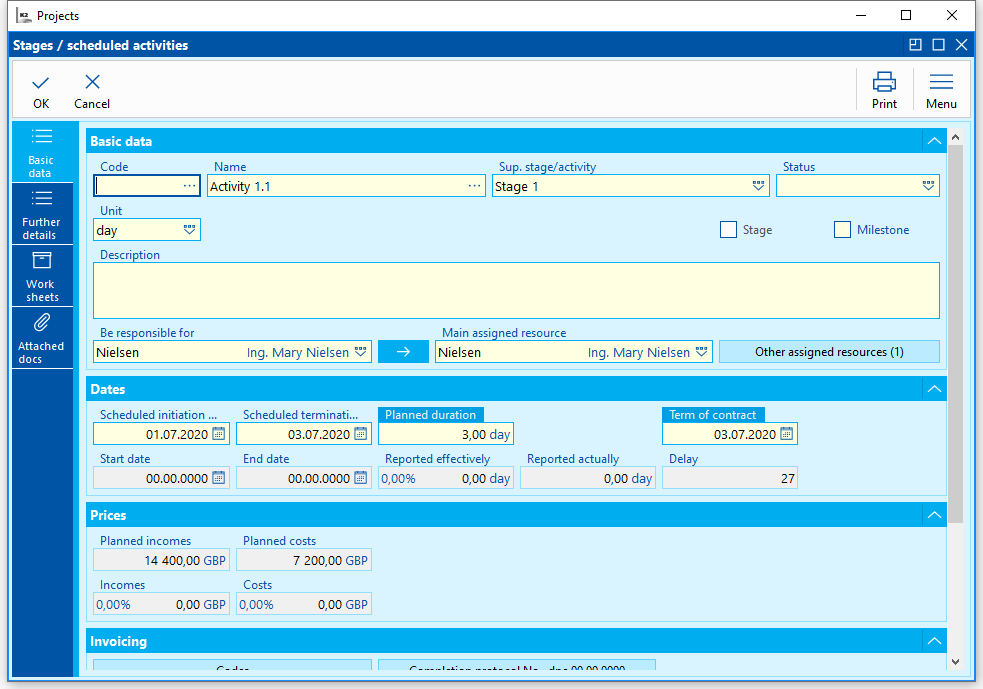Image resolution: width=983 pixels, height=689 pixels.
Task: Open calendar for Term of contract
Action: [786, 434]
